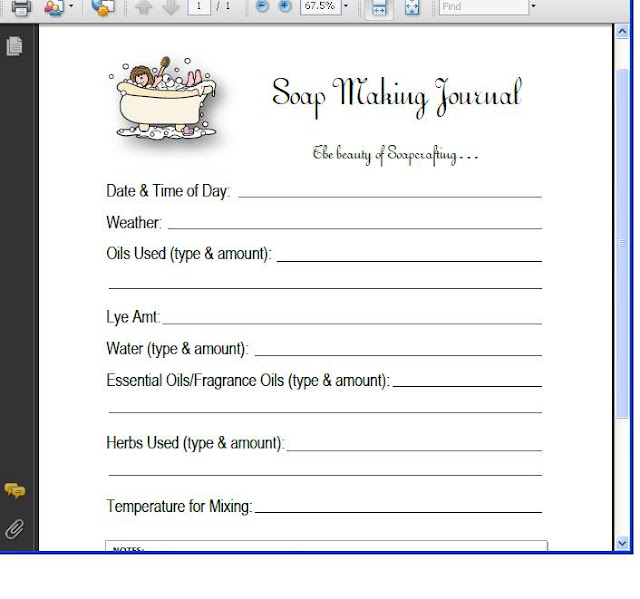This screenshot has width=640, height=599.
Task: Open the zoom level dropdown arrow
Action: click(x=346, y=6)
